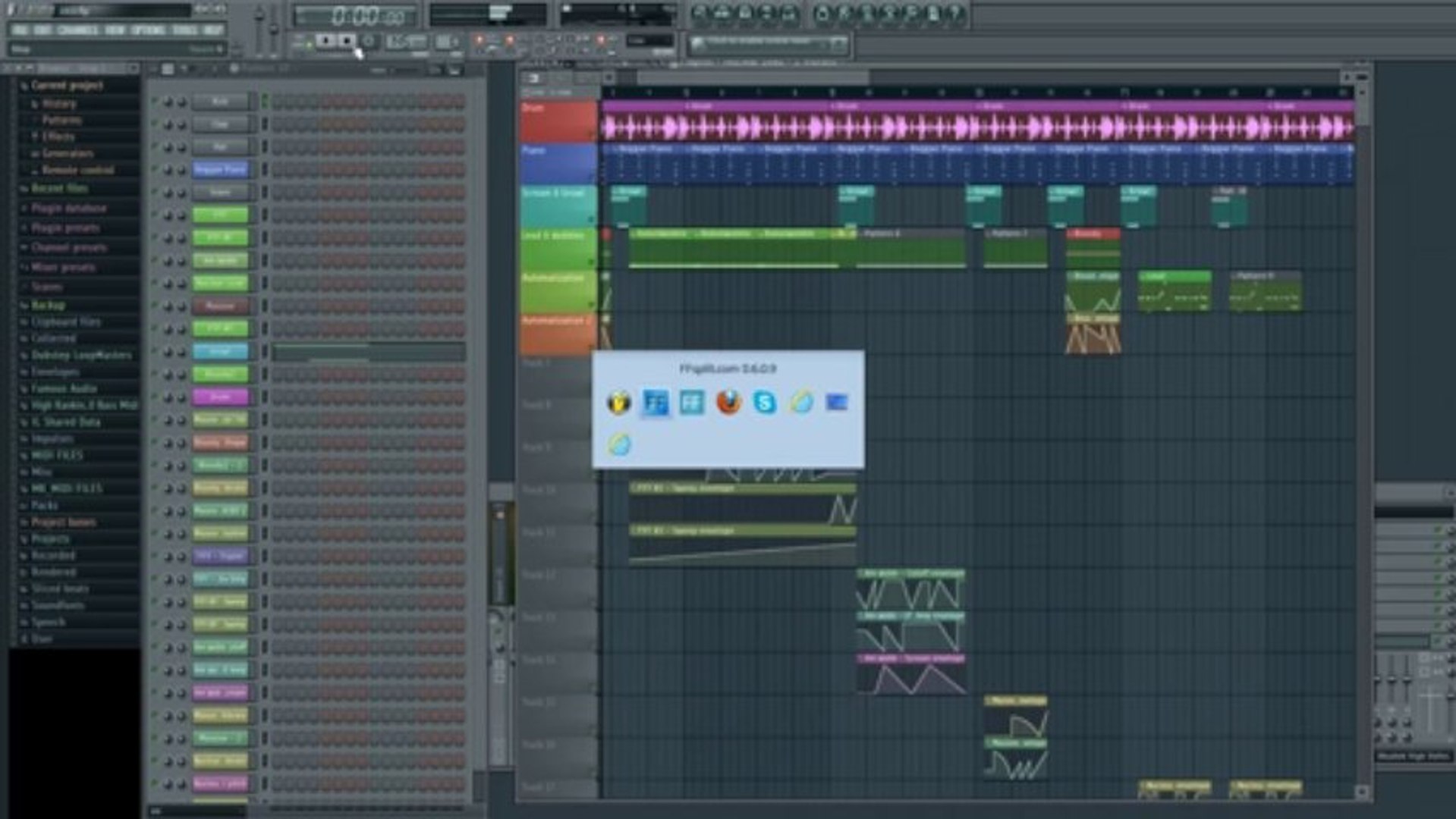The width and height of the screenshot is (1456, 819).
Task: Select Dubstep LoopMasters folder in browser
Action: click(80, 355)
